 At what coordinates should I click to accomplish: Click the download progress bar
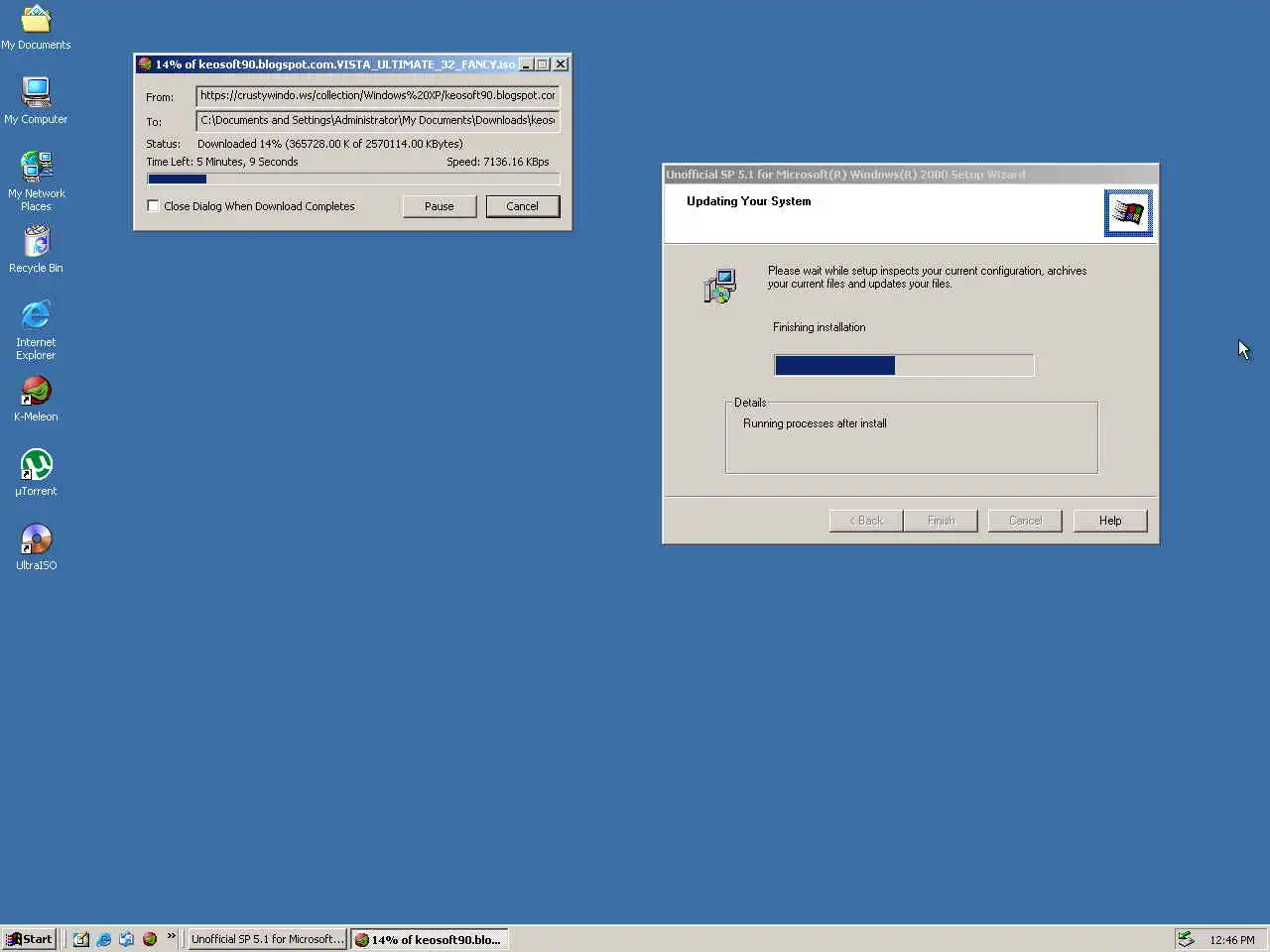pyautogui.click(x=353, y=179)
